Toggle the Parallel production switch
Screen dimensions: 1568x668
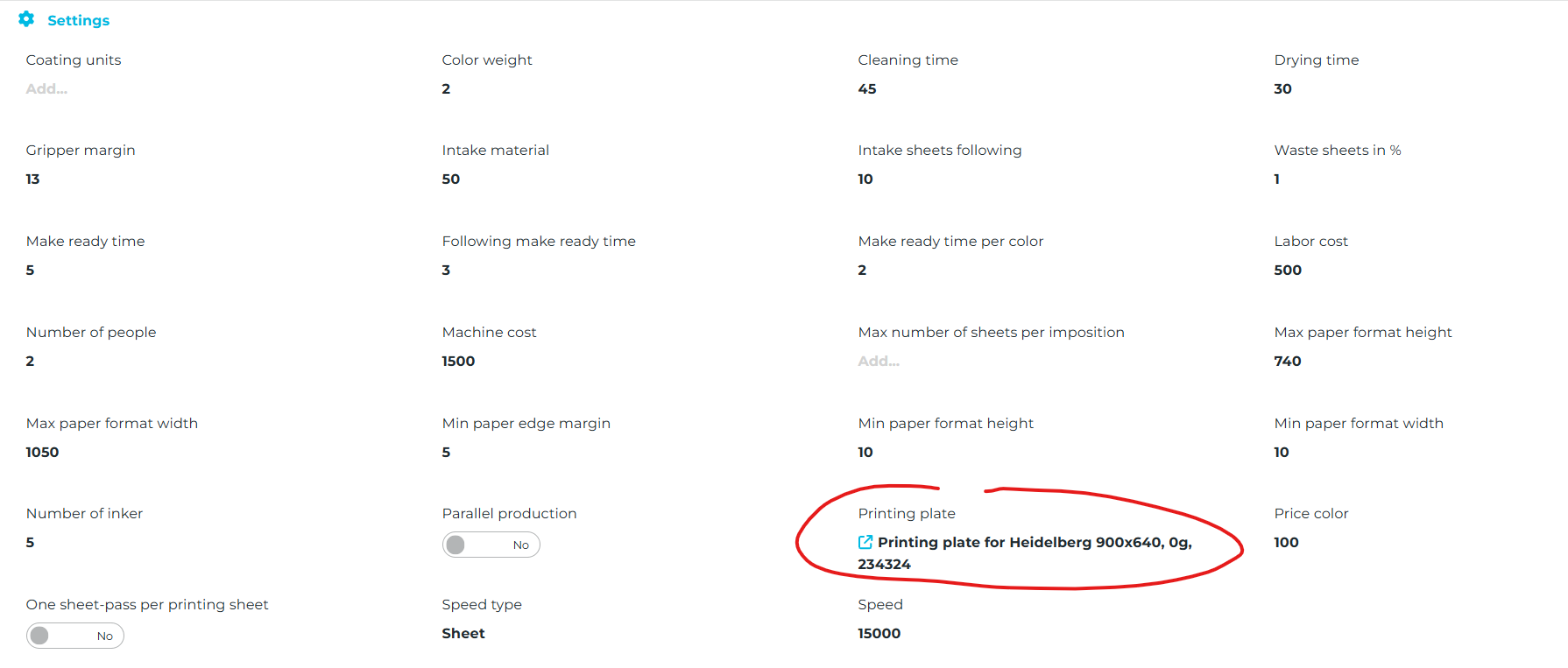(x=491, y=545)
